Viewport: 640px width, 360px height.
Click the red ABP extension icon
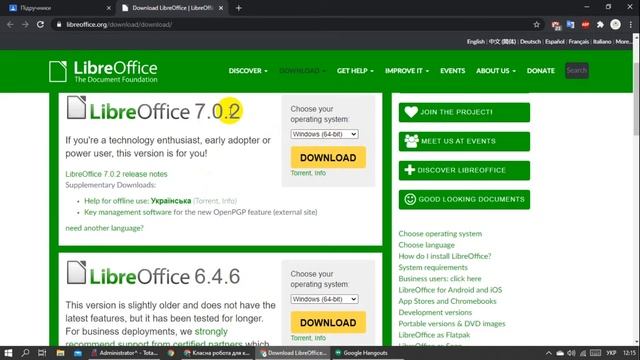pyautogui.click(x=585, y=24)
